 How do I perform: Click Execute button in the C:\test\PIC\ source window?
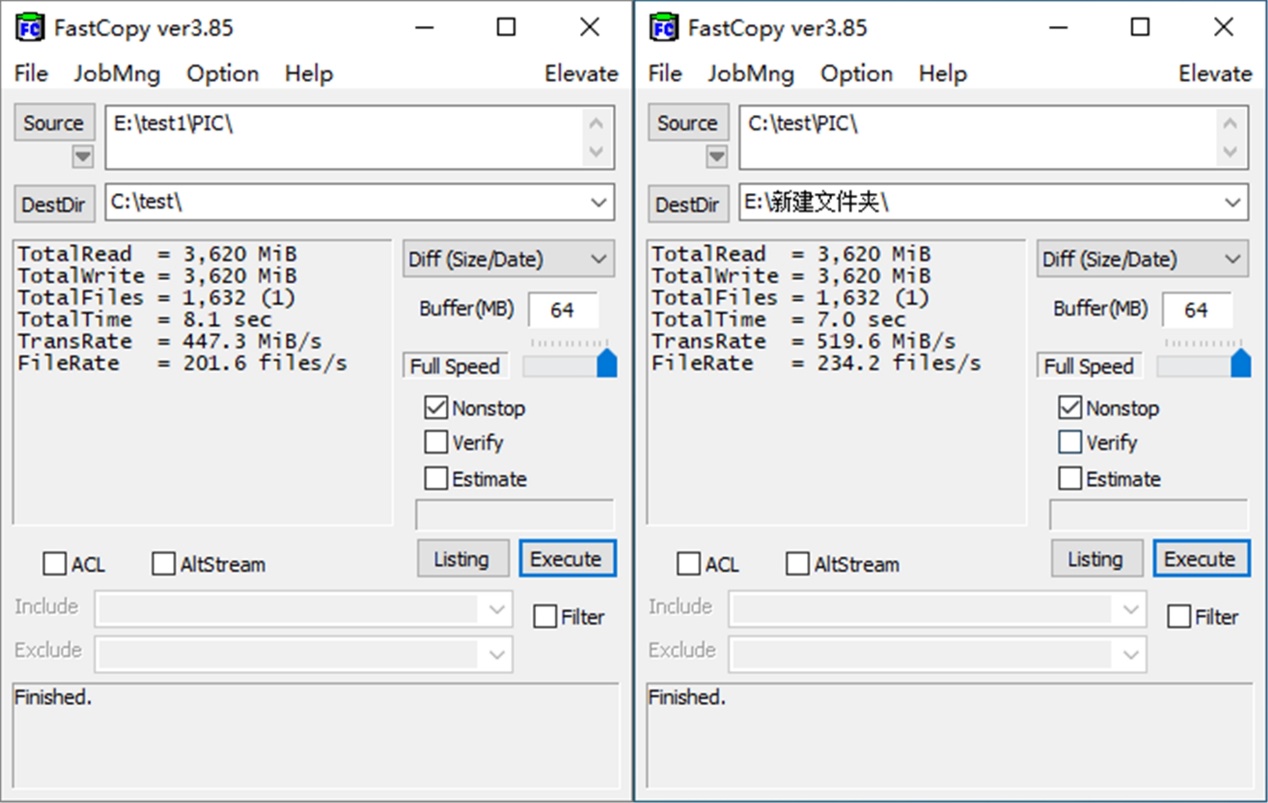click(1200, 559)
